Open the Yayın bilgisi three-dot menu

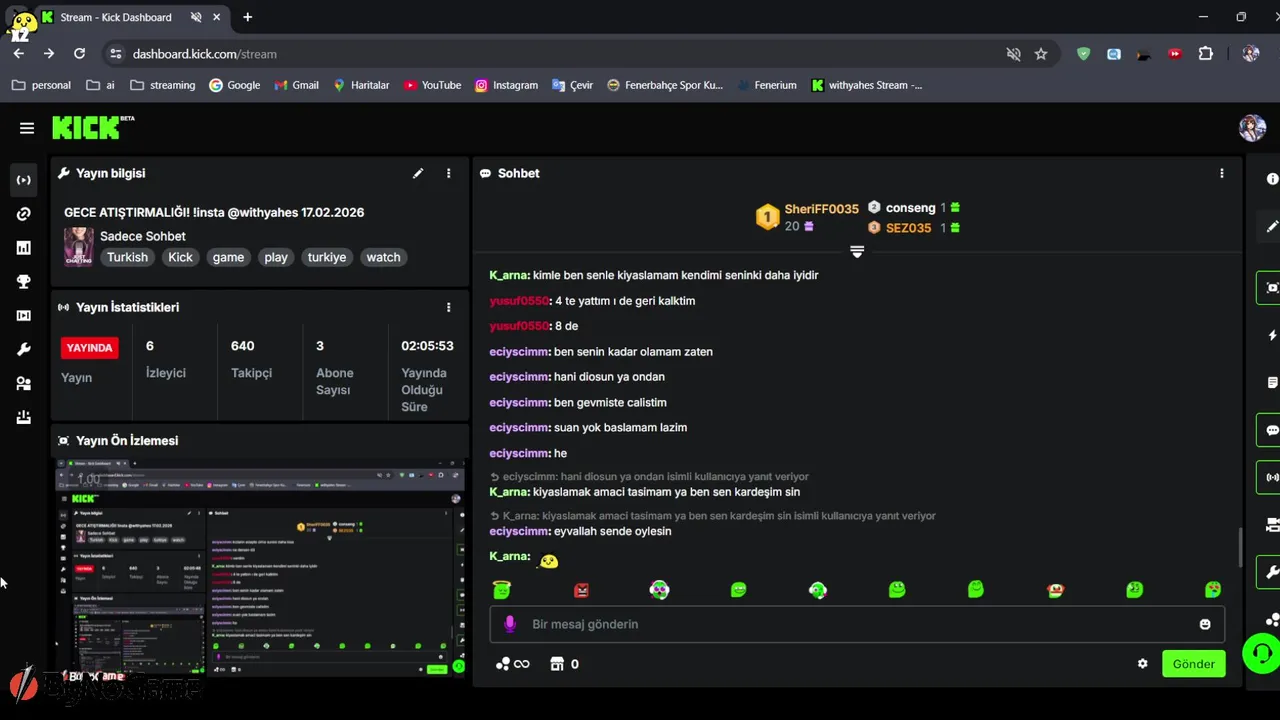point(448,173)
